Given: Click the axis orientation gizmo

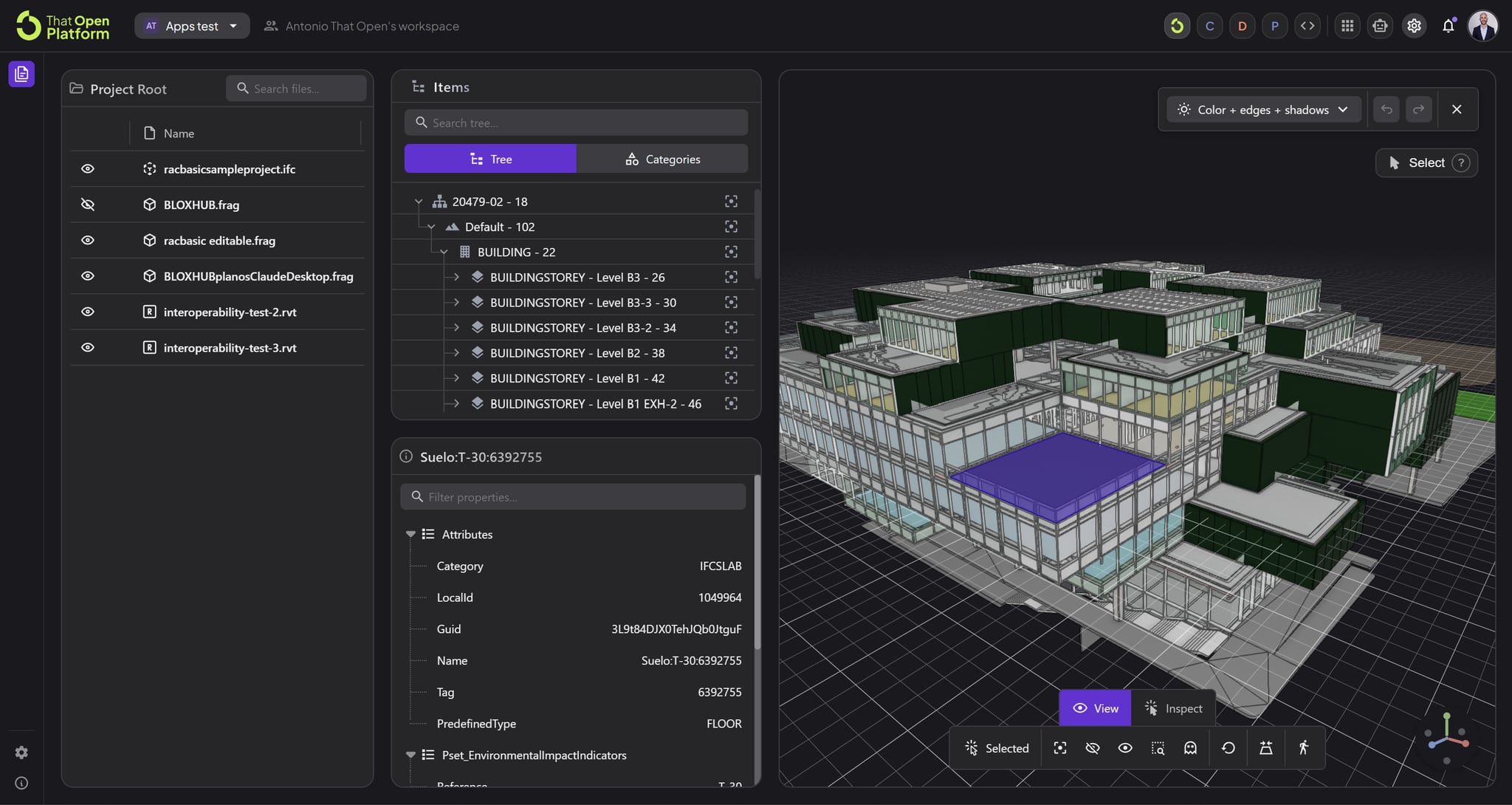Looking at the screenshot, I should [x=1447, y=738].
